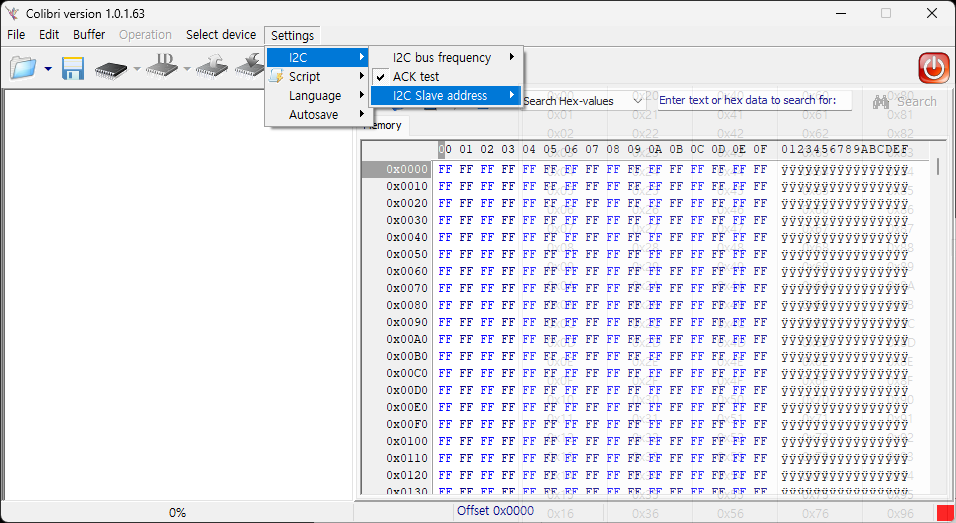Click the ASCII column header 0123456789ABCDEF

click(844, 149)
